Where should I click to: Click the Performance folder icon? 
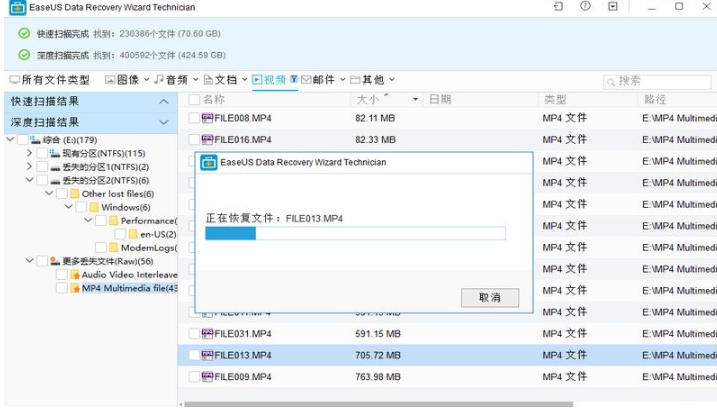click(113, 220)
